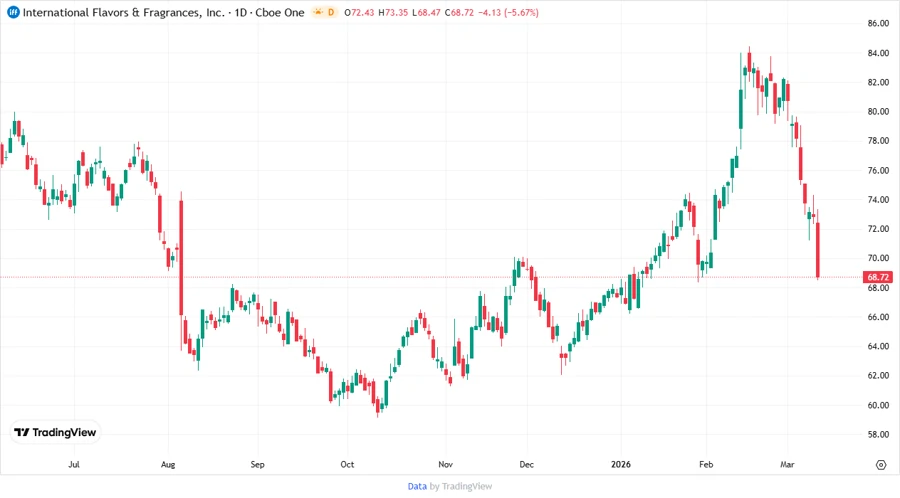
Task: Click the Cboe One exchange label
Action: (280, 12)
